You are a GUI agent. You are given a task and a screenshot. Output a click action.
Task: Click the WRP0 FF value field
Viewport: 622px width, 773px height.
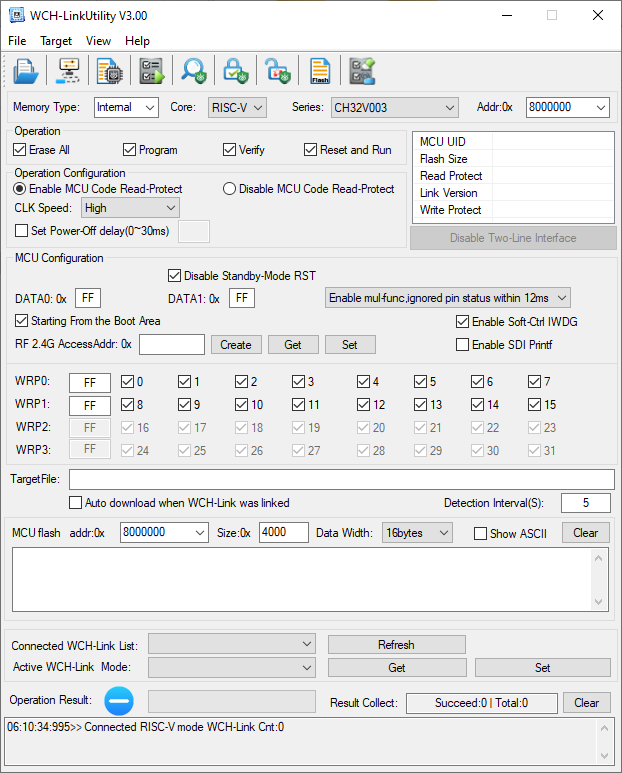[x=90, y=383]
